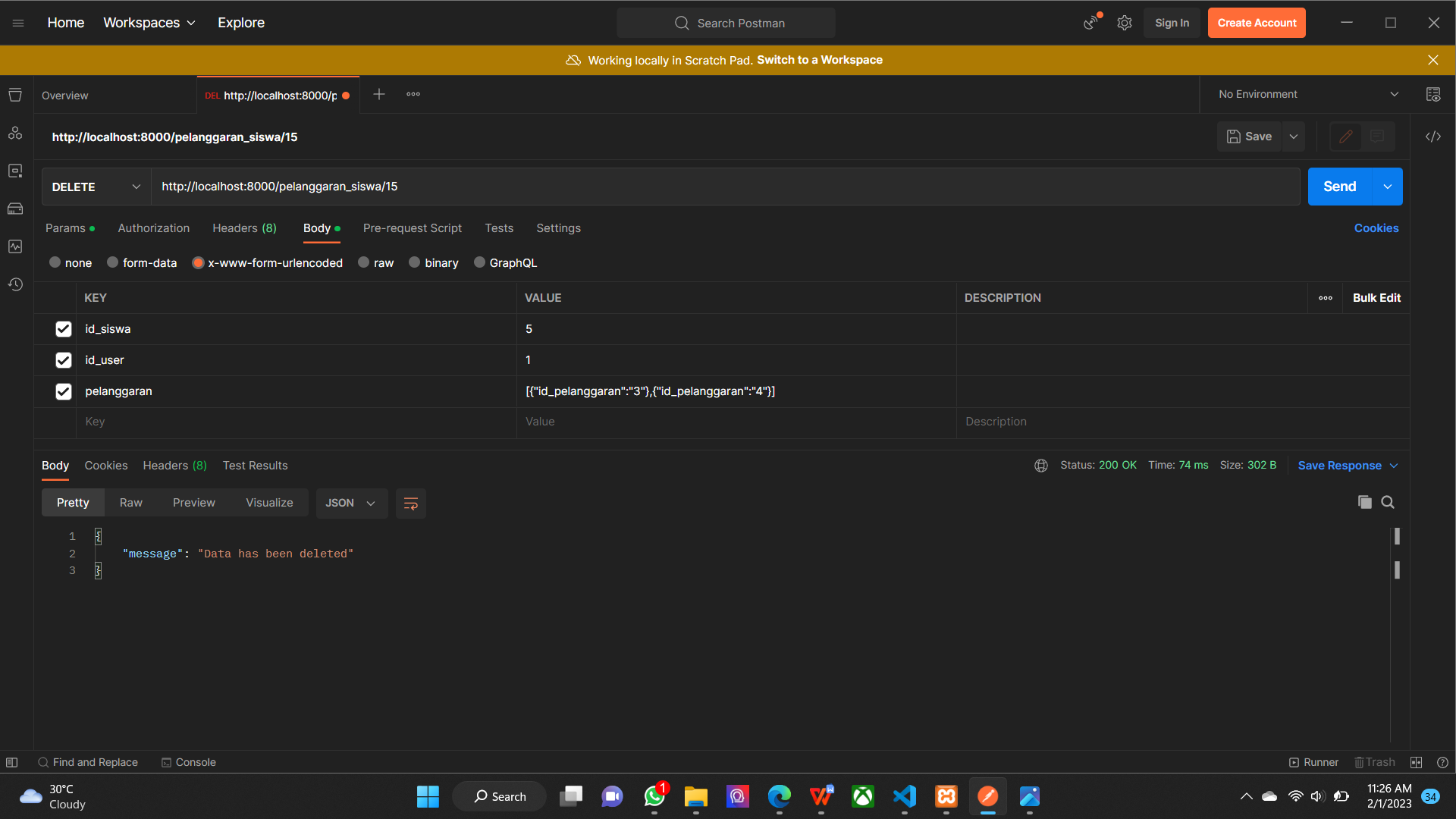Open the Monitors panel icon
Image resolution: width=1456 pixels, height=819 pixels.
click(15, 246)
